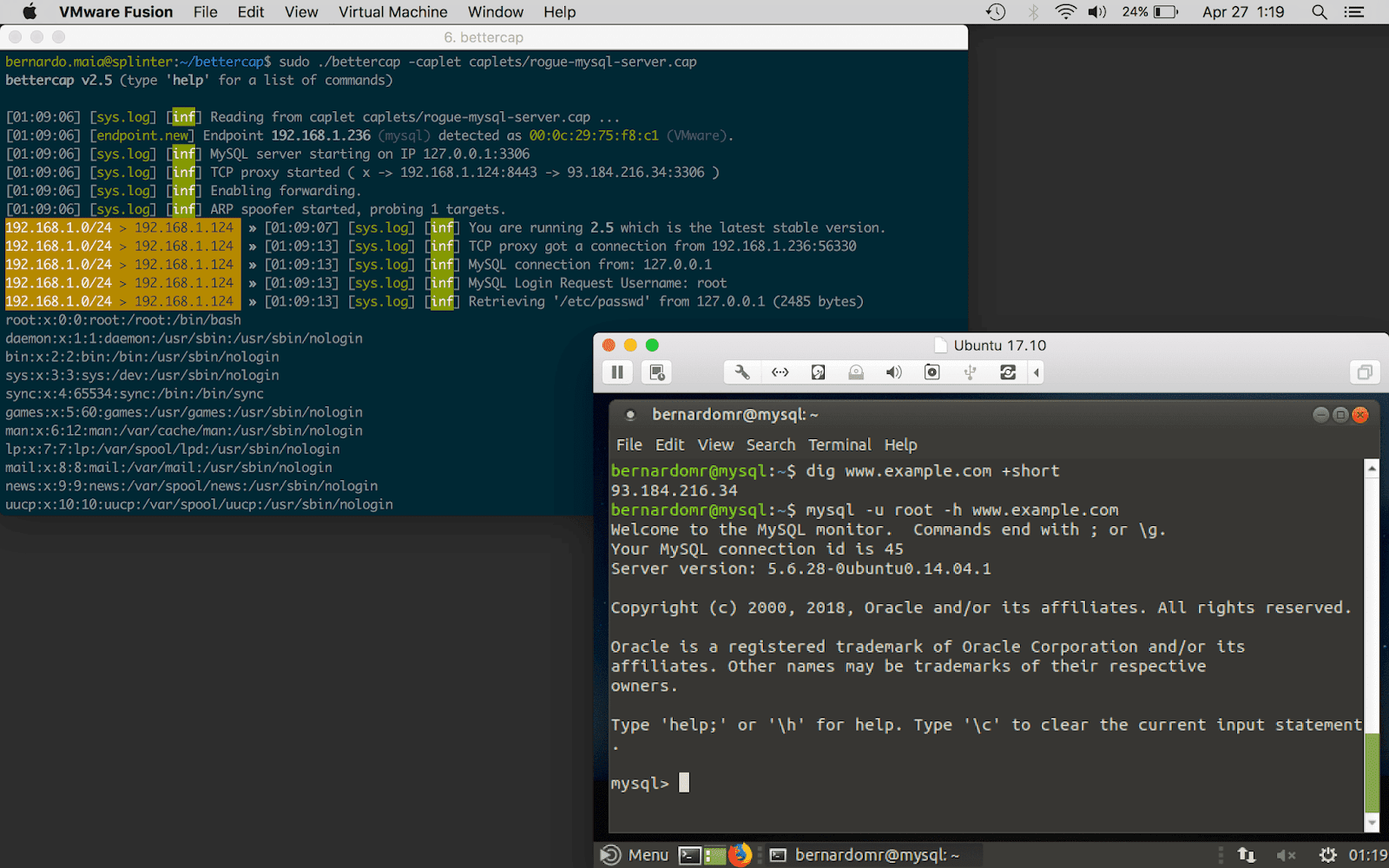Click 'MySQL Login Request Username: root' line

click(x=597, y=283)
